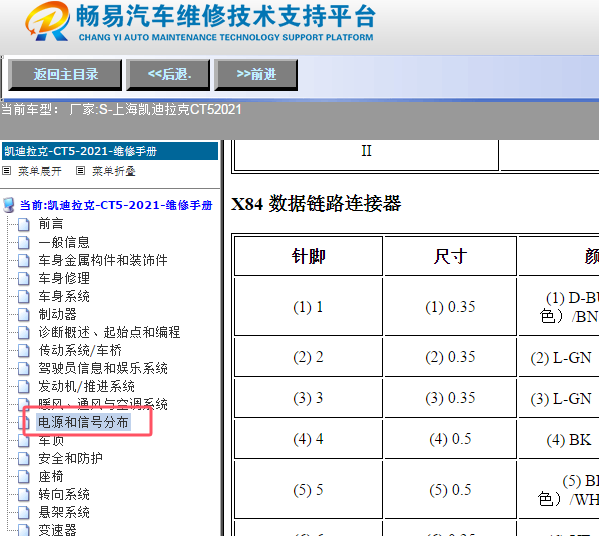Select the highlighted 电源和信号分布 chapter
599x536 pixels.
click(83, 422)
